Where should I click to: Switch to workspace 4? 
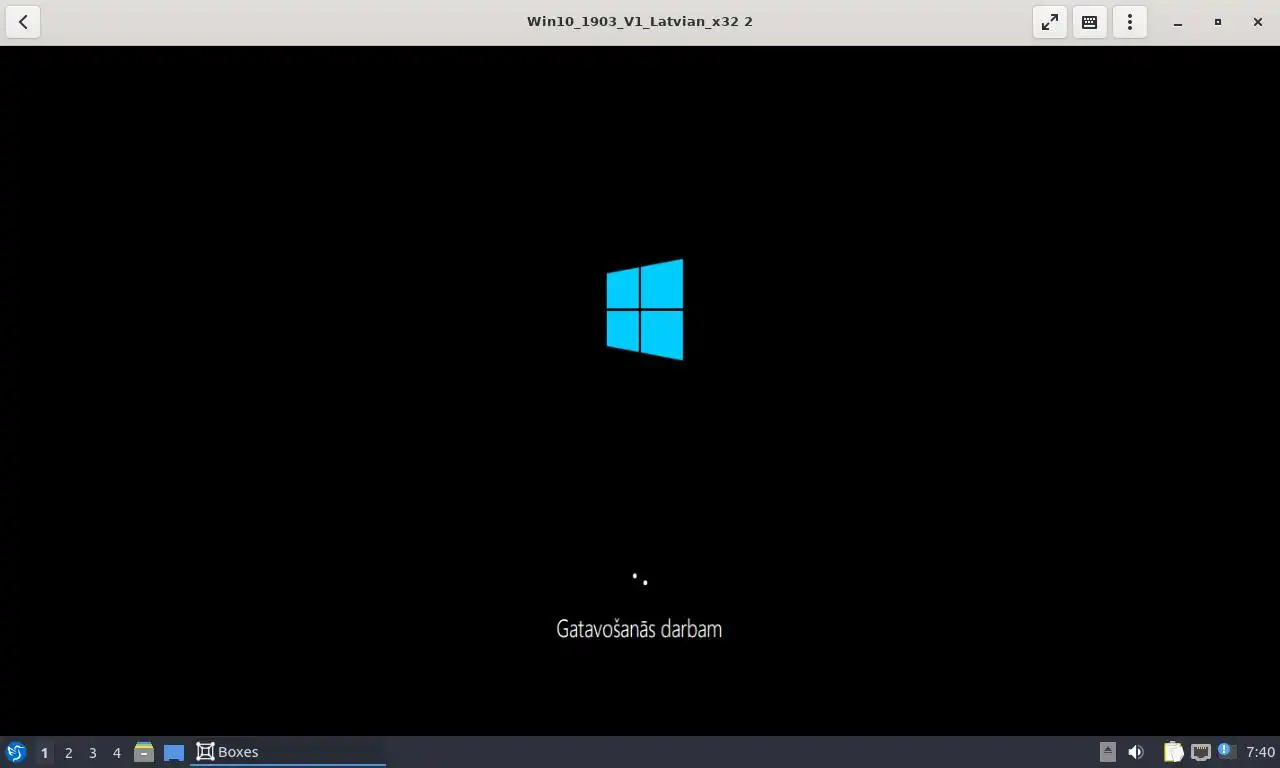pos(117,752)
